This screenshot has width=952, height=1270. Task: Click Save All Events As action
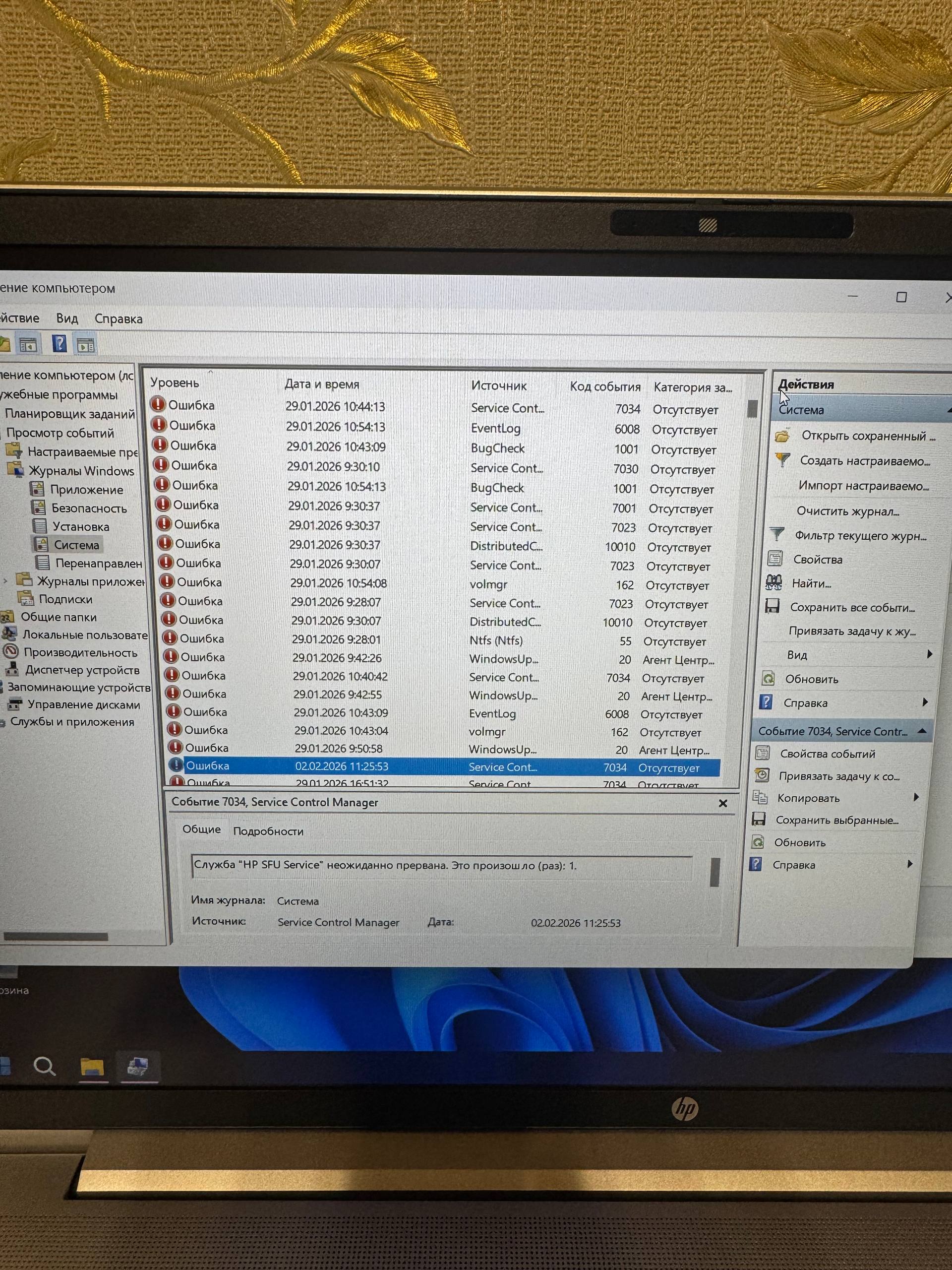(852, 607)
